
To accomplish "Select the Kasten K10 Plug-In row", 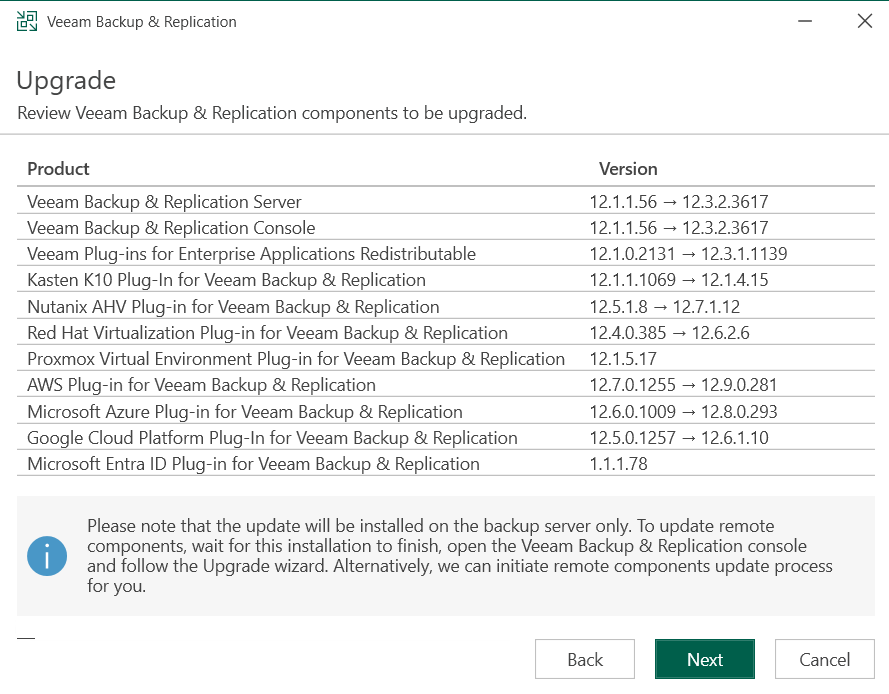I will [446, 280].
